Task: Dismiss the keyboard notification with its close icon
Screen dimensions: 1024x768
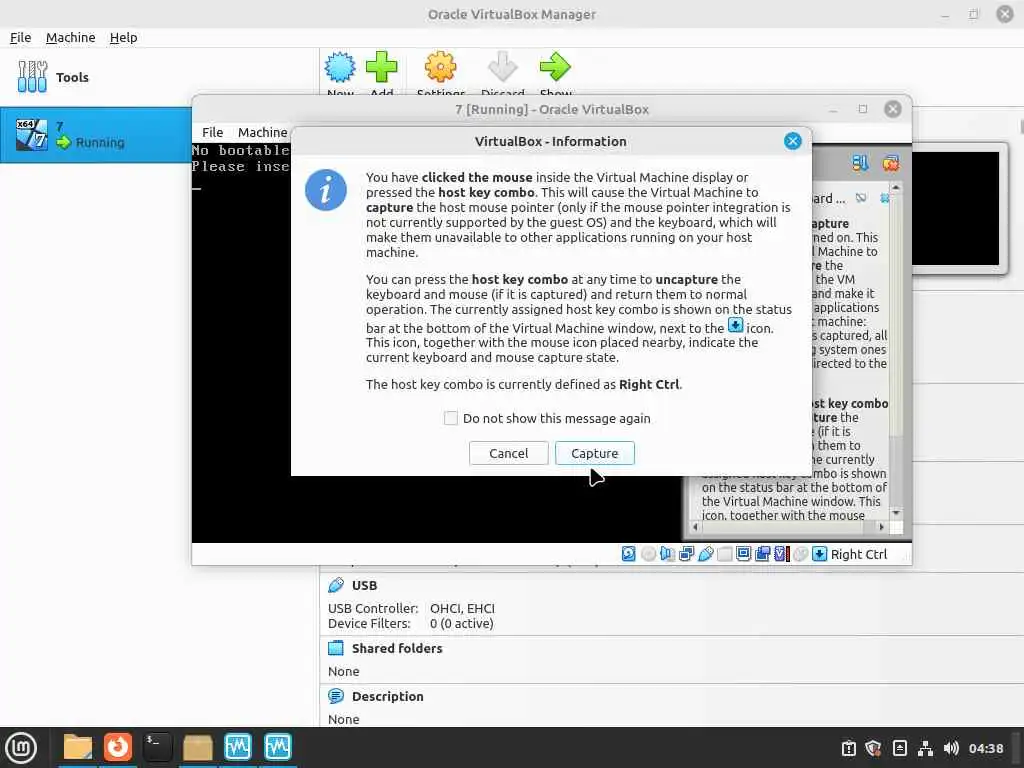Action: 885,197
